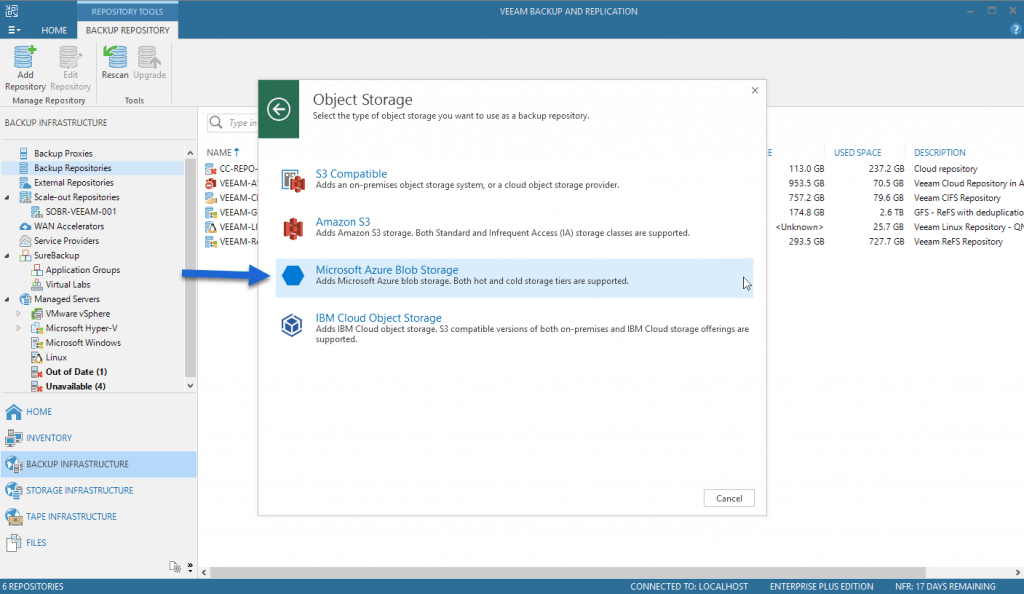Open the Inventory pane icon

[13, 438]
